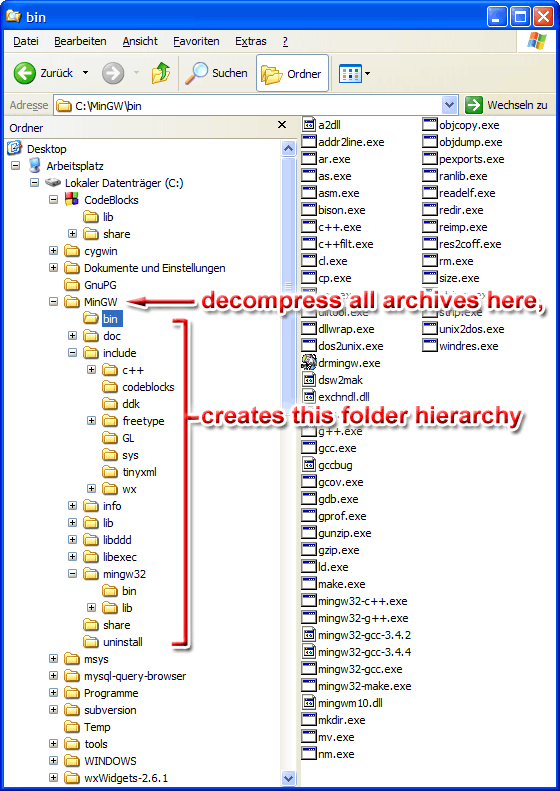Select the bison.exe file icon
This screenshot has width=560, height=791.
click(x=309, y=210)
